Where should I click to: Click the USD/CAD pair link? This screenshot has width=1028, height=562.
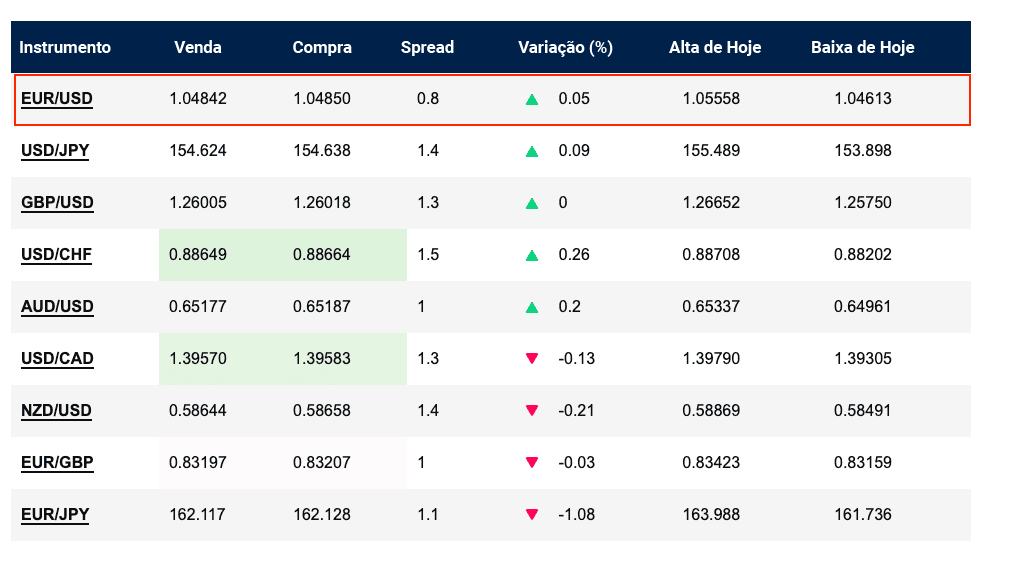(x=57, y=359)
